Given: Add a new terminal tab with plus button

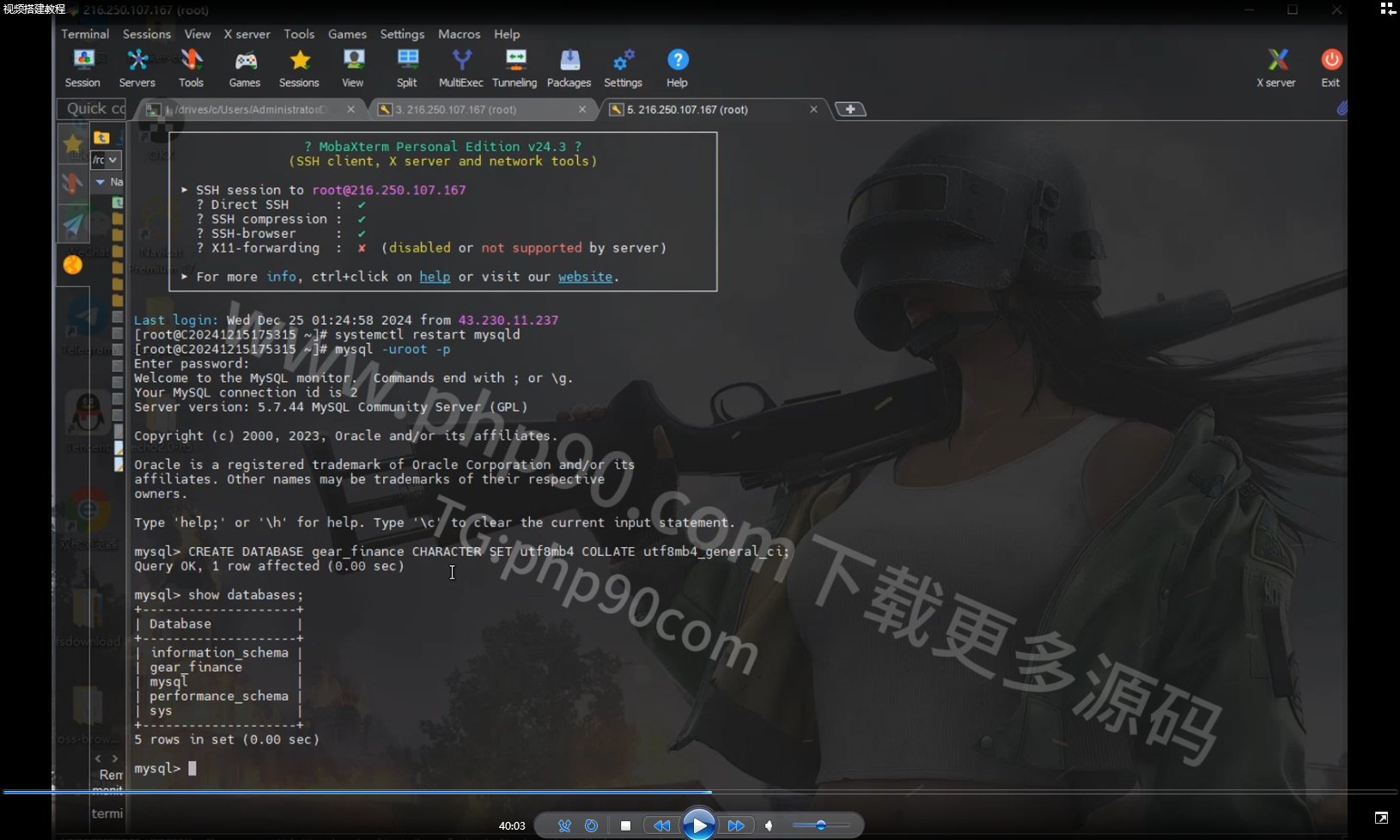Looking at the screenshot, I should pos(850,109).
